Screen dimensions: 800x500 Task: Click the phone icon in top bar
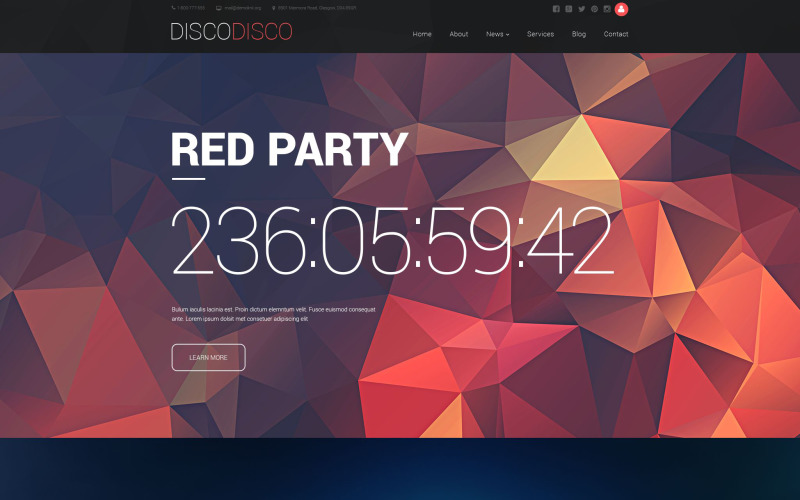coord(173,8)
